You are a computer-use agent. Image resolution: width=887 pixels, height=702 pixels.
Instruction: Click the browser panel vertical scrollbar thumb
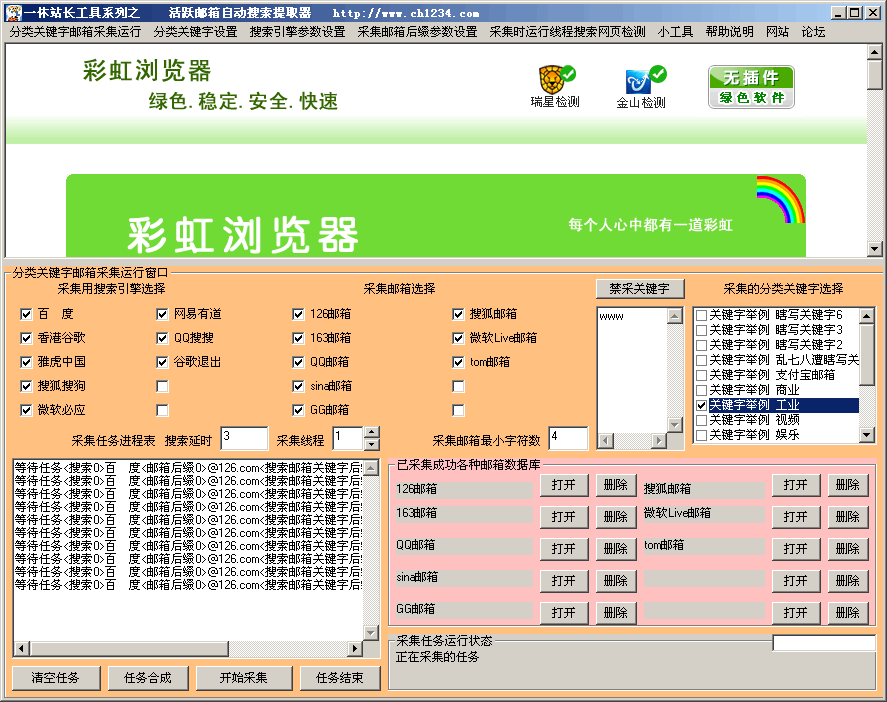click(875, 75)
